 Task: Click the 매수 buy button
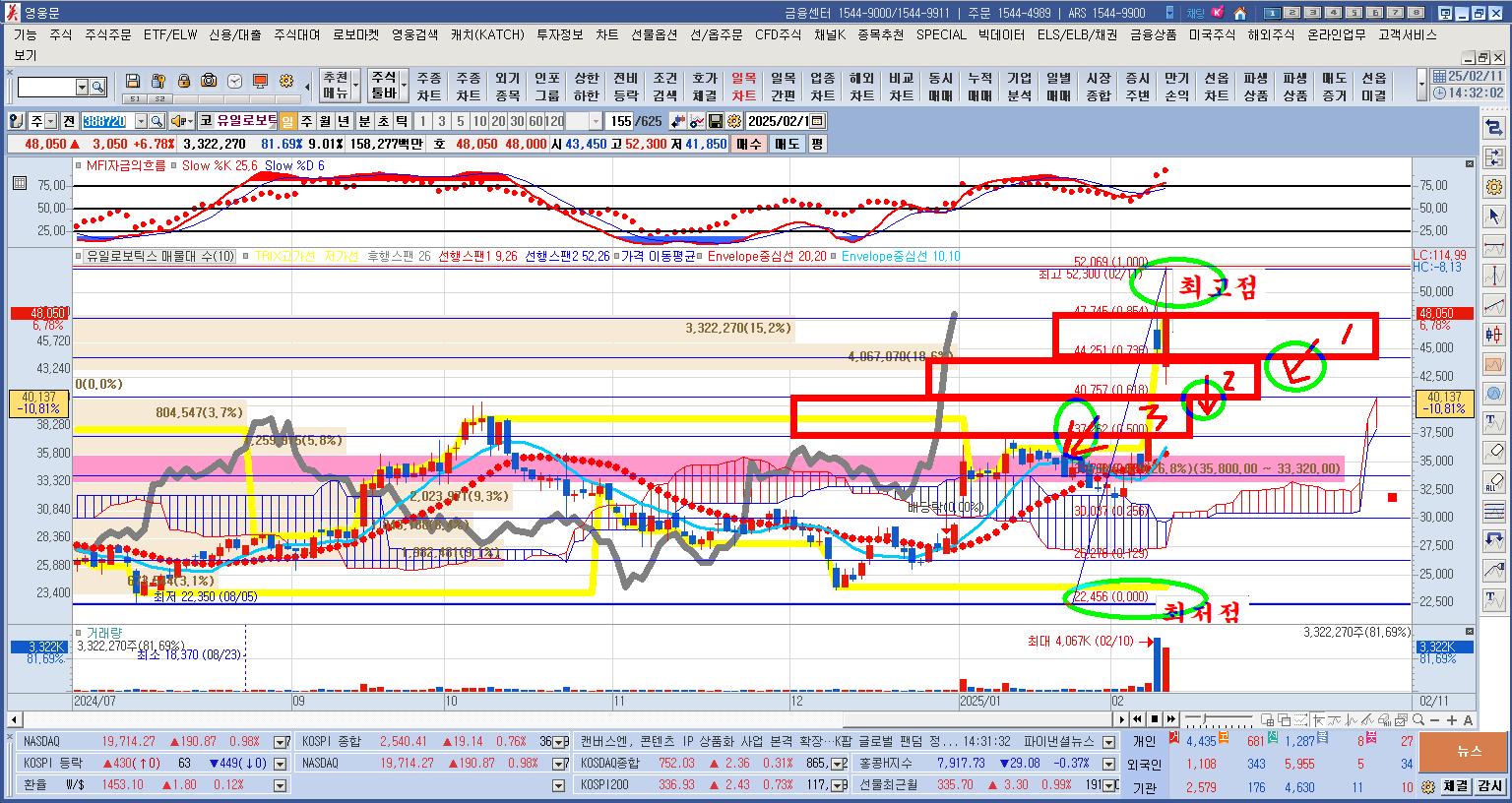coord(749,144)
